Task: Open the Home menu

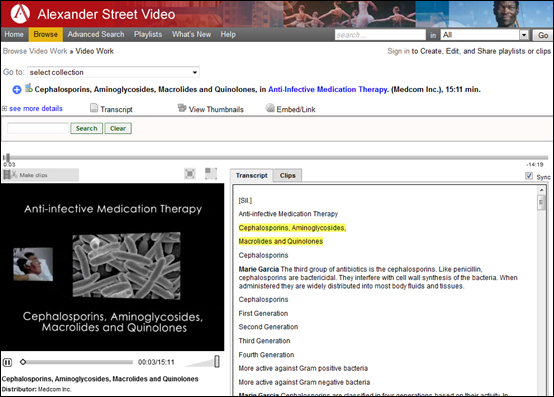Action: (14, 35)
